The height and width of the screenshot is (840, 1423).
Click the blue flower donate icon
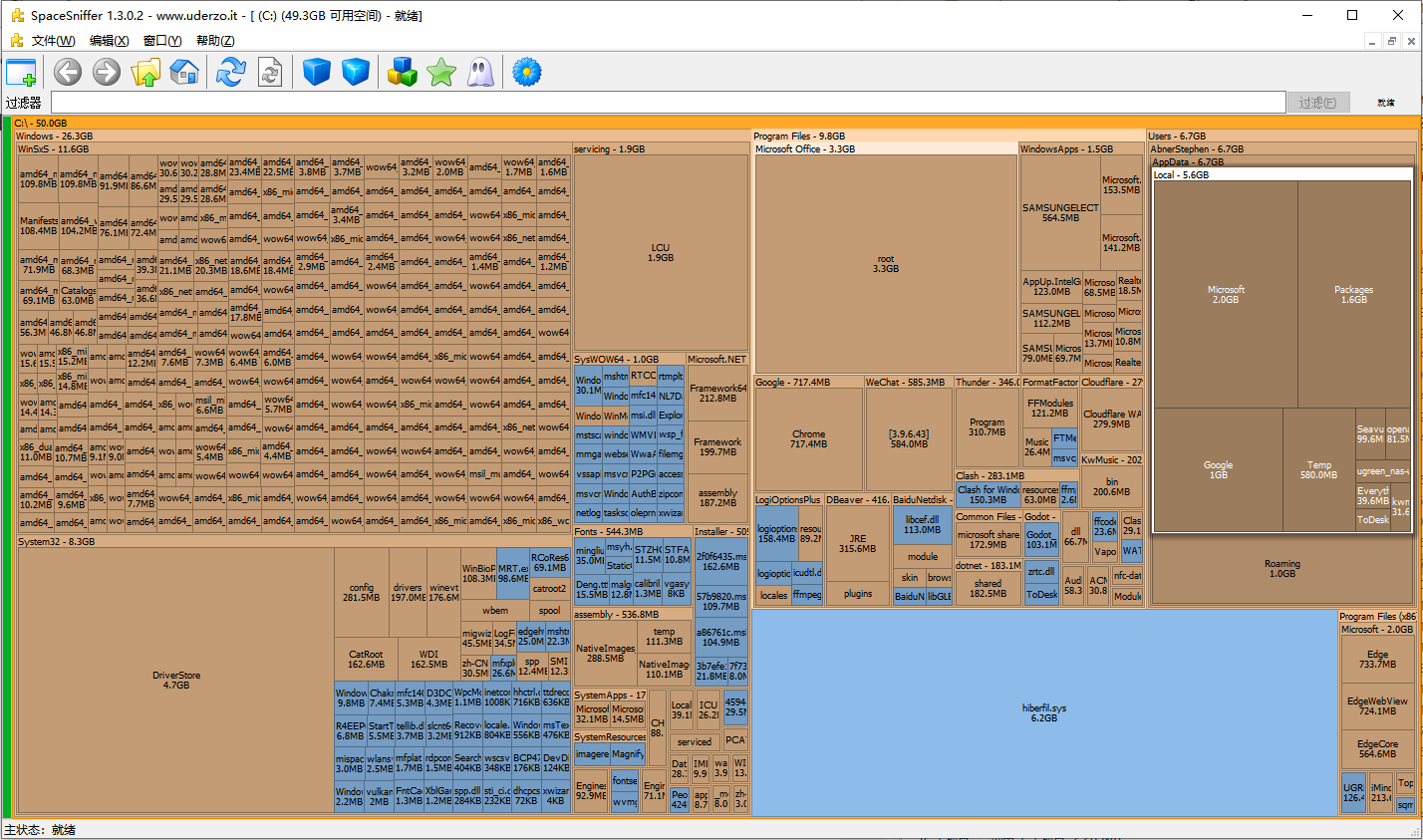527,72
